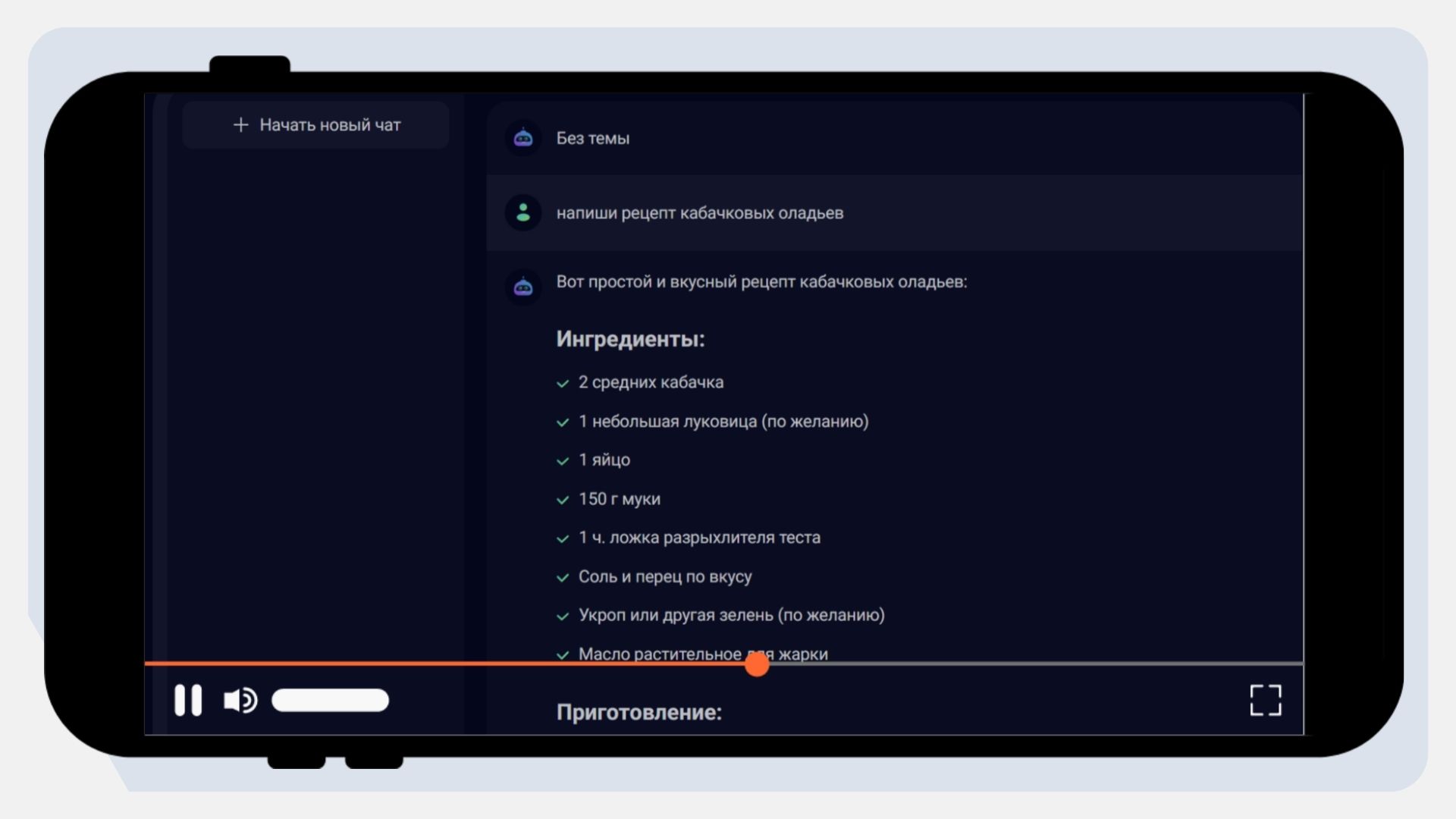Click the 'Приготовление:' heading
This screenshot has height=819, width=1456.
639,712
